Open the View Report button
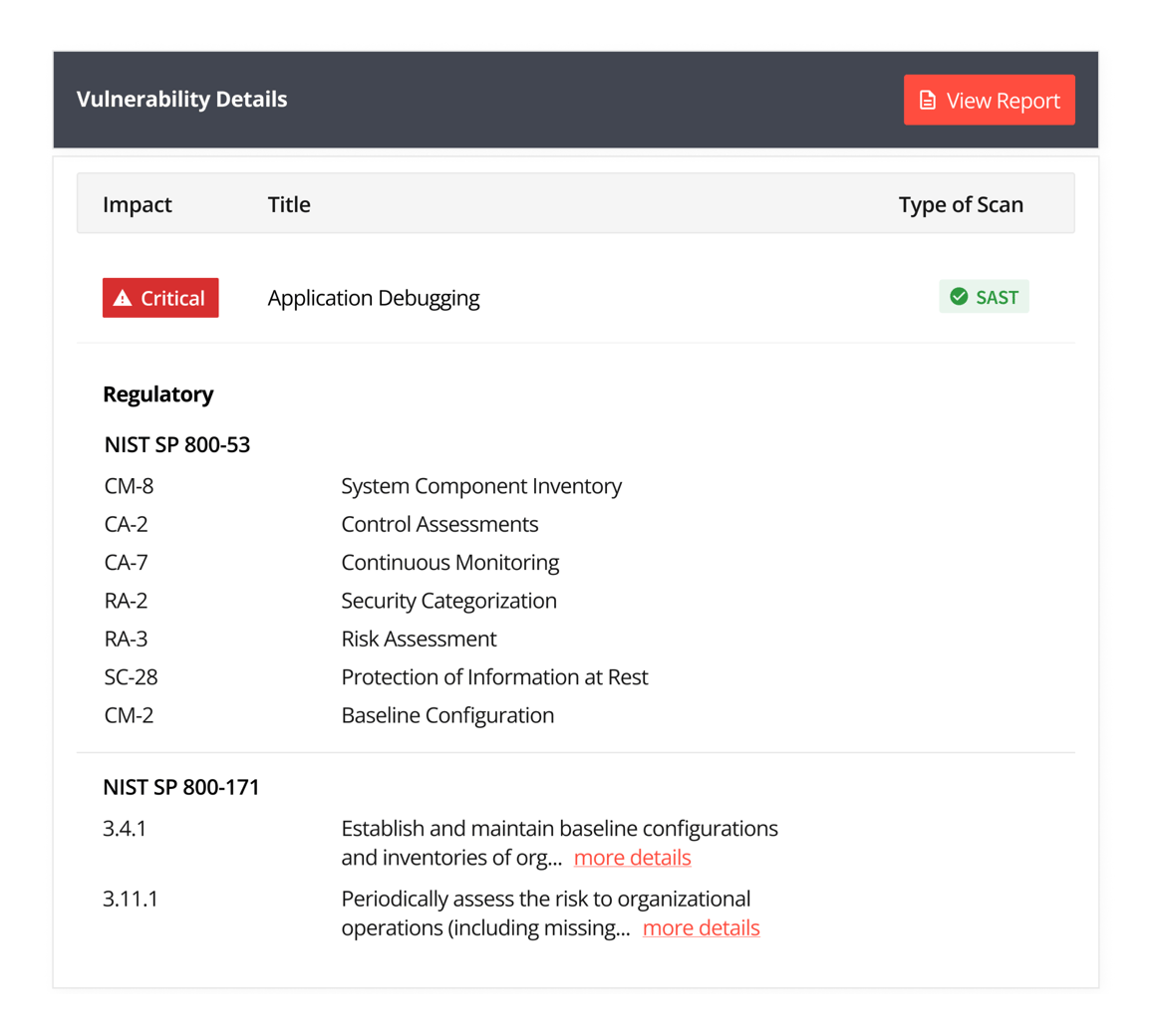Screen dimensions: 1158x1036 (x=989, y=100)
